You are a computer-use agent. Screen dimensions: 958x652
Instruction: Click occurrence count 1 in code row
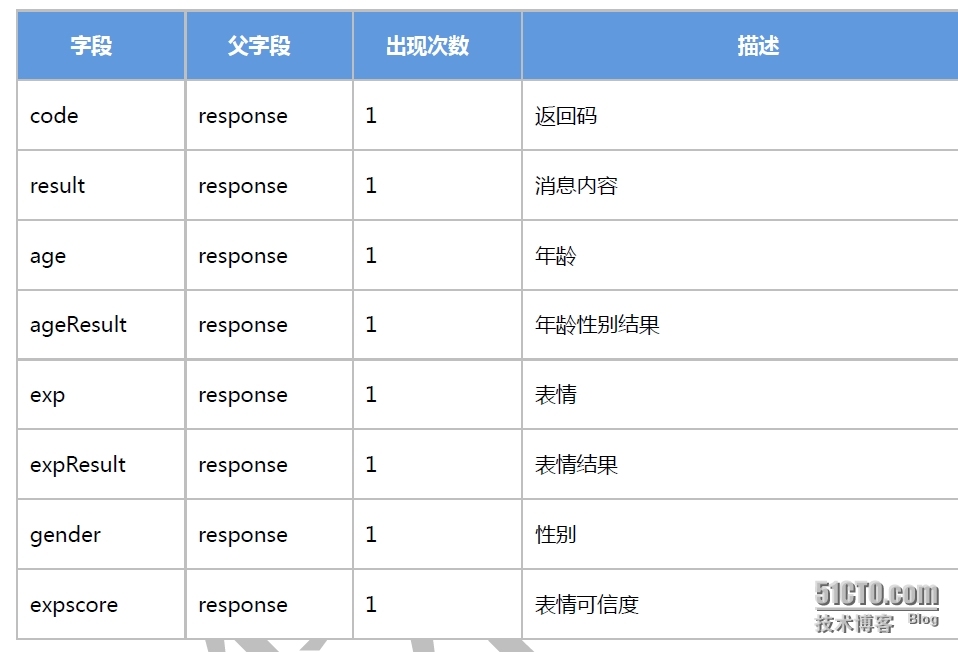click(x=371, y=115)
